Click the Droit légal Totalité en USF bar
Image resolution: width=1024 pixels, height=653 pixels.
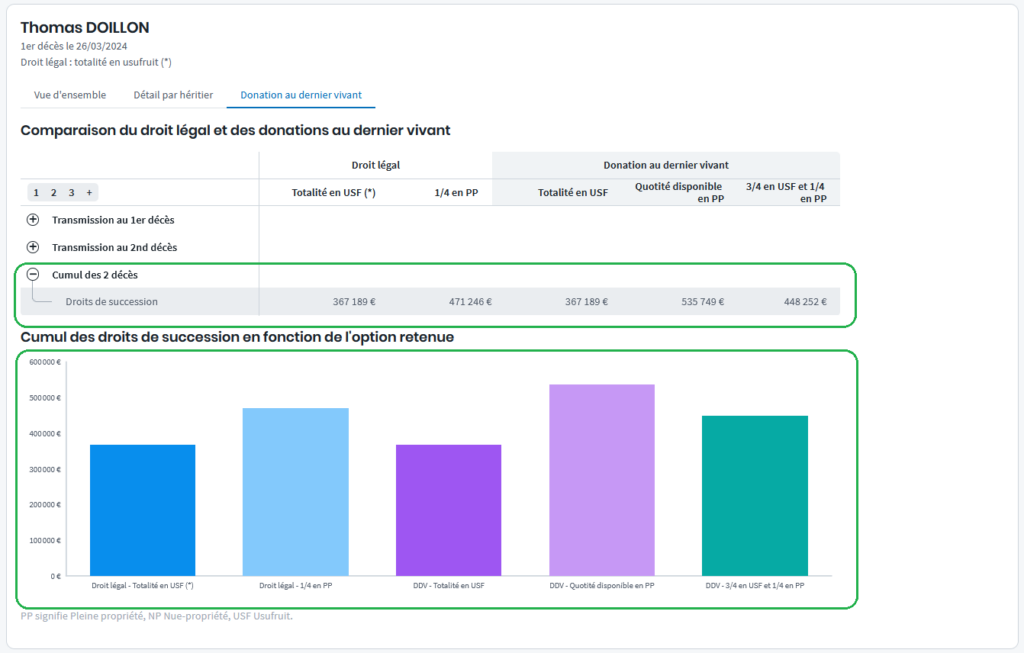click(x=142, y=510)
